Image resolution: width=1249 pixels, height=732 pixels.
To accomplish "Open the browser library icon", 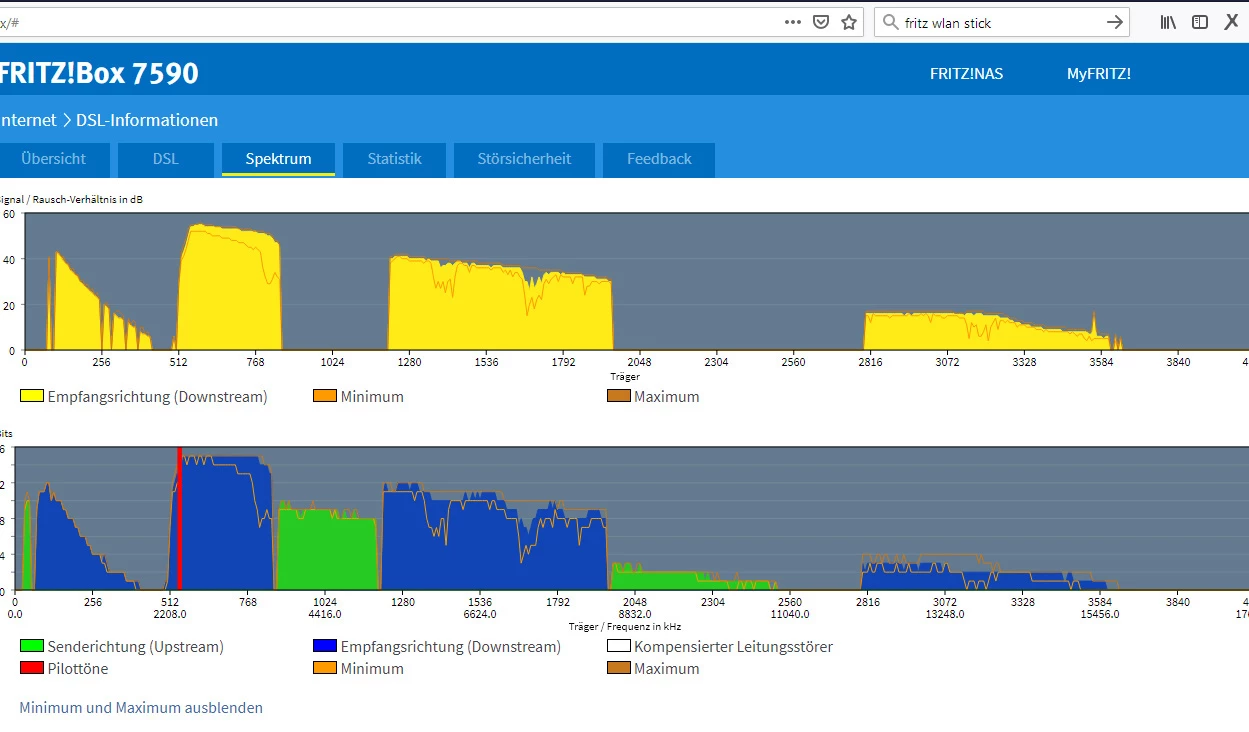I will [x=1168, y=22].
